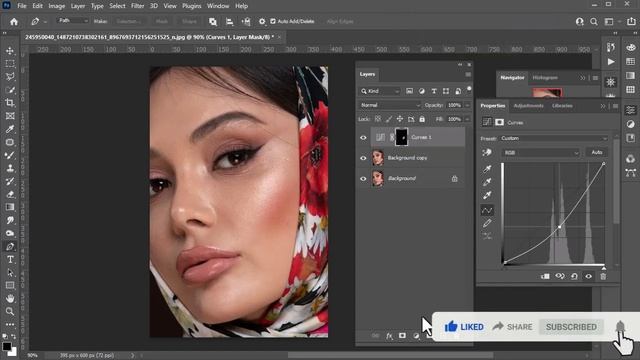Toggle lock transparent pixels icon
Image resolution: width=640 pixels, height=360 pixels.
point(378,119)
